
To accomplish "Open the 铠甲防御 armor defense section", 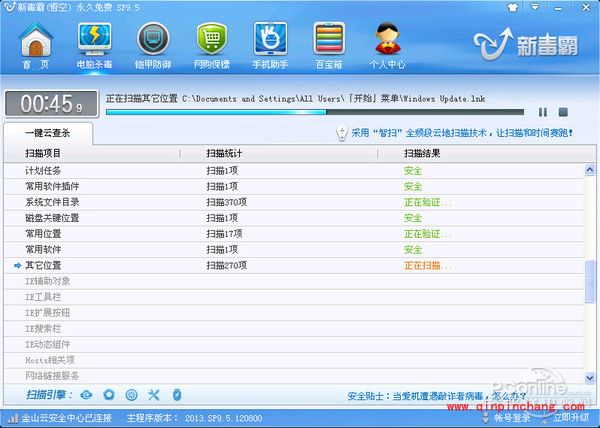I will click(153, 46).
